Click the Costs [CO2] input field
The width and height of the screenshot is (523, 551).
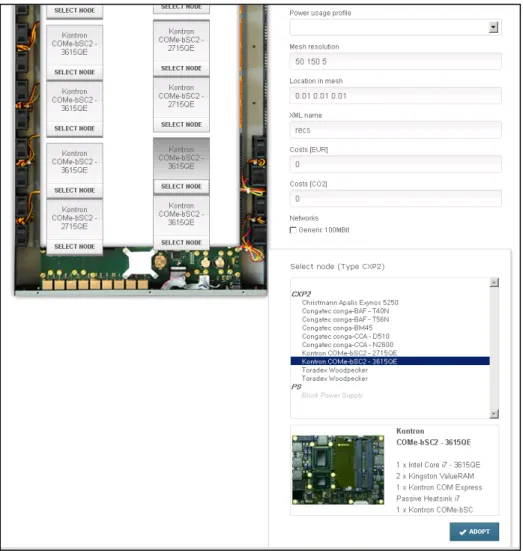pos(395,199)
